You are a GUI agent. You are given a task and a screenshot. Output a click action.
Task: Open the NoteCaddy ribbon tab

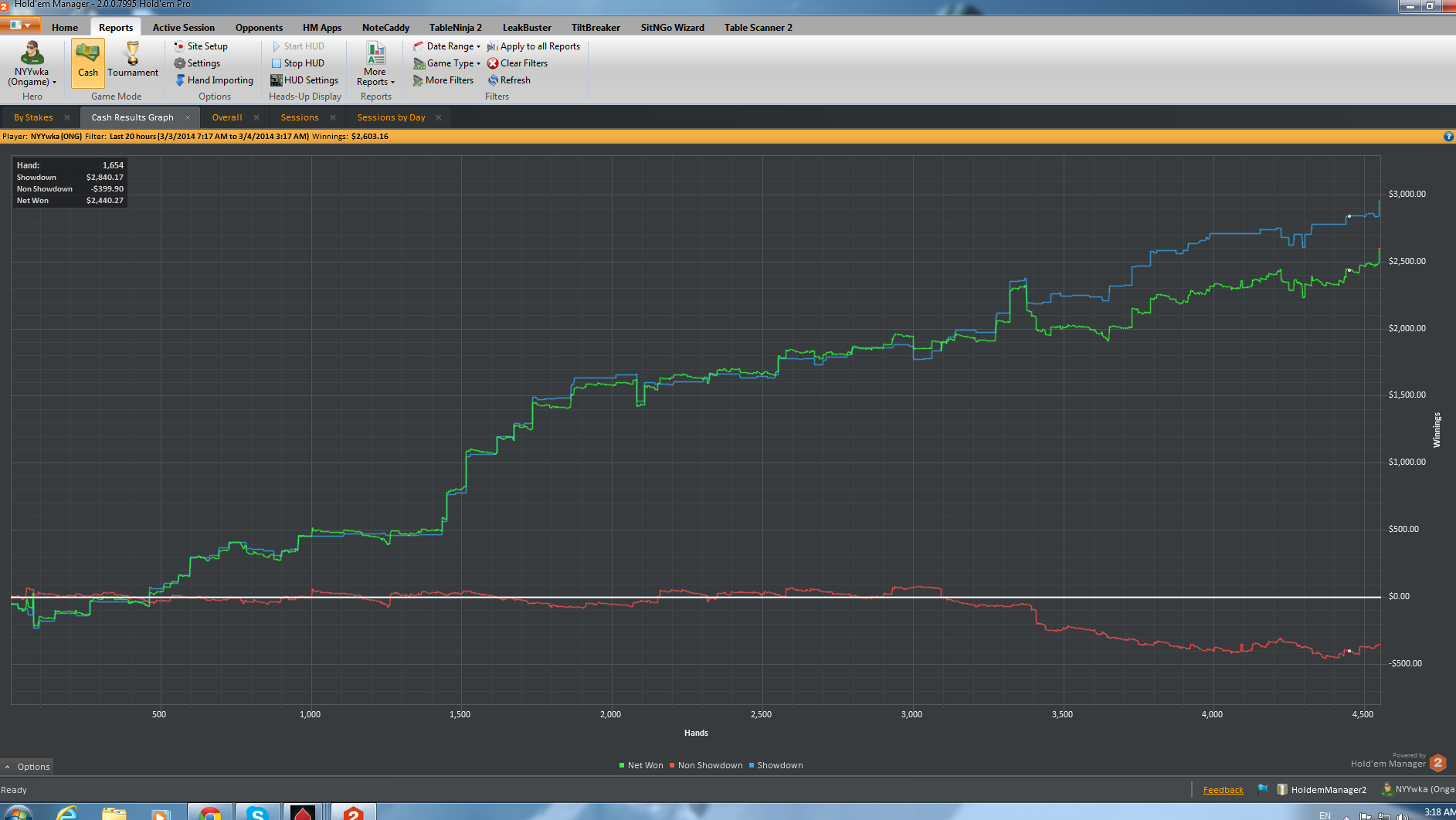pos(385,28)
